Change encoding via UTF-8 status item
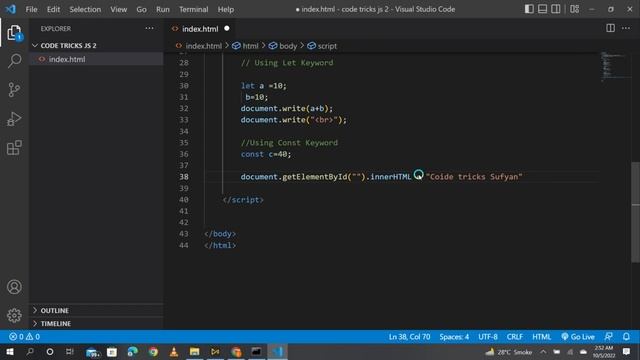 point(488,337)
